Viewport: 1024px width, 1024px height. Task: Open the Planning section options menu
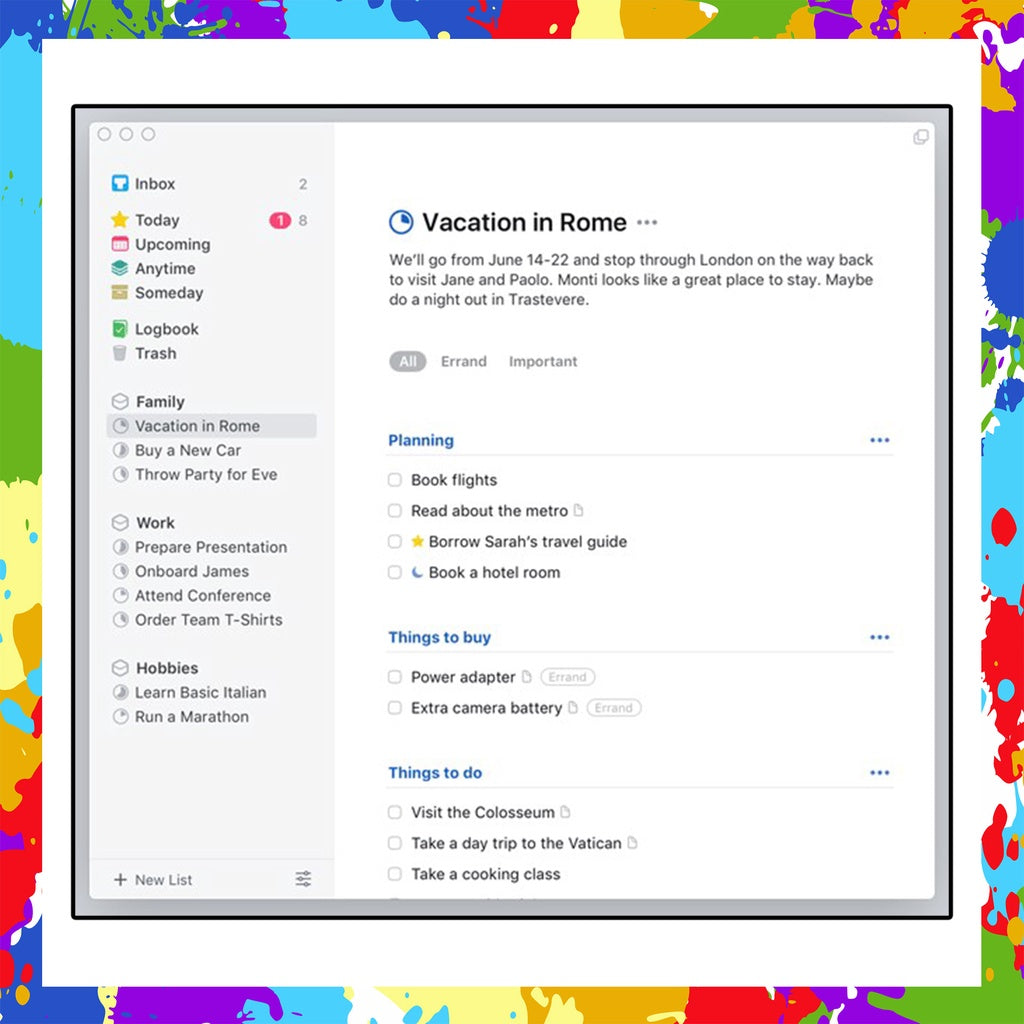(x=880, y=439)
